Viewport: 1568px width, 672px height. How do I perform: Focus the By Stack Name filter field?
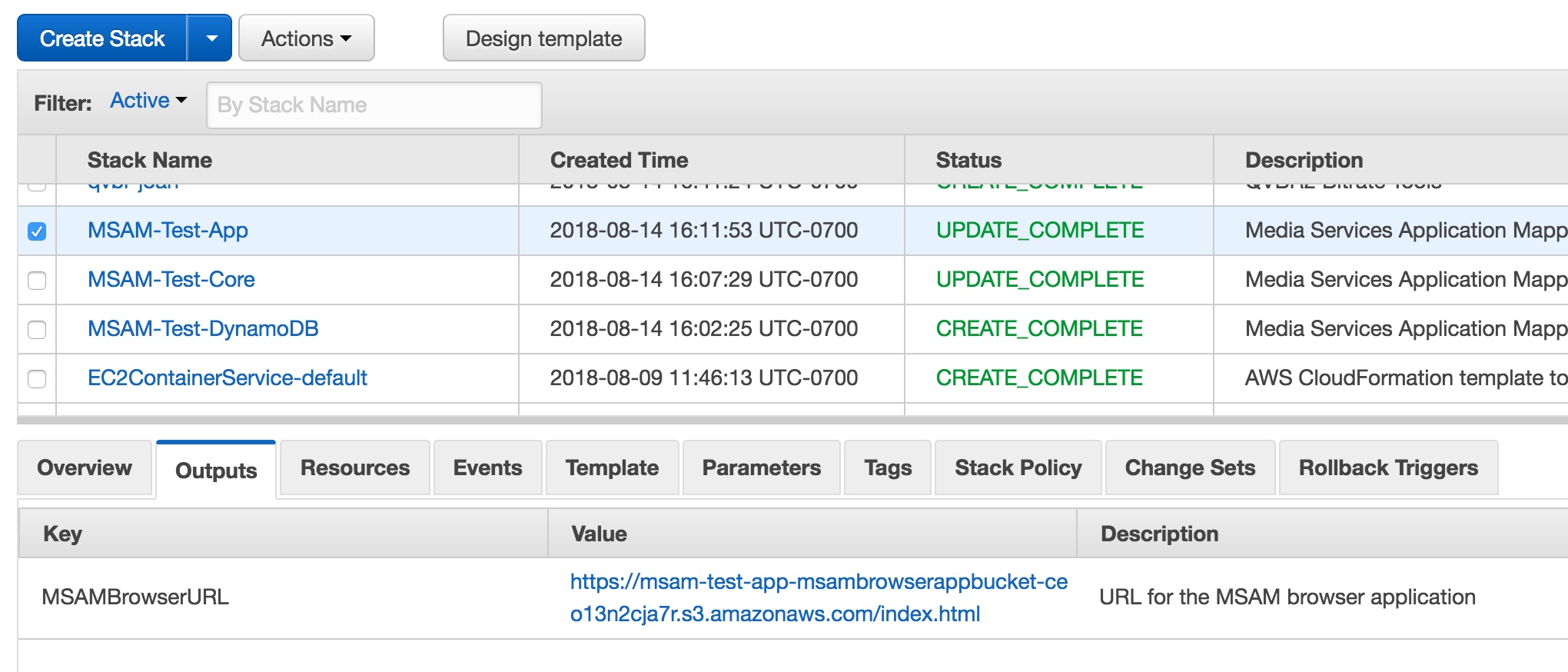click(x=374, y=105)
